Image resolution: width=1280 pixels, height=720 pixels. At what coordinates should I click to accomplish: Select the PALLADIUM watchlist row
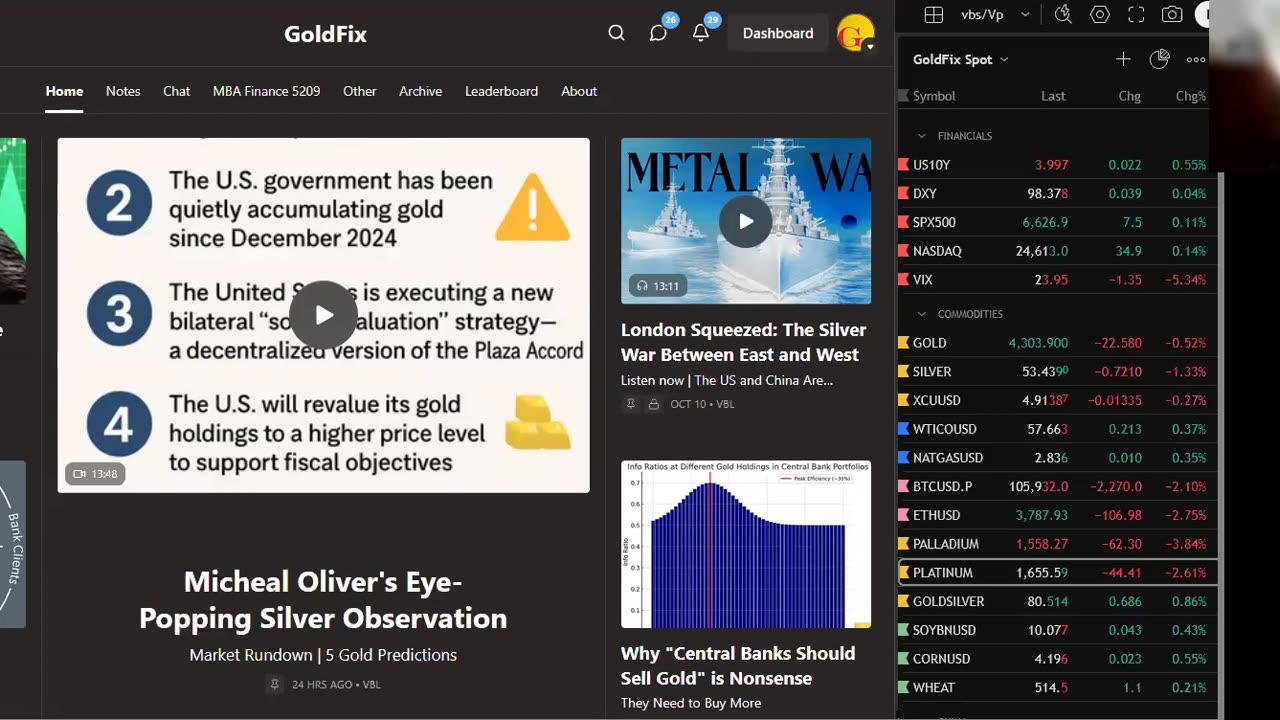coord(1057,544)
